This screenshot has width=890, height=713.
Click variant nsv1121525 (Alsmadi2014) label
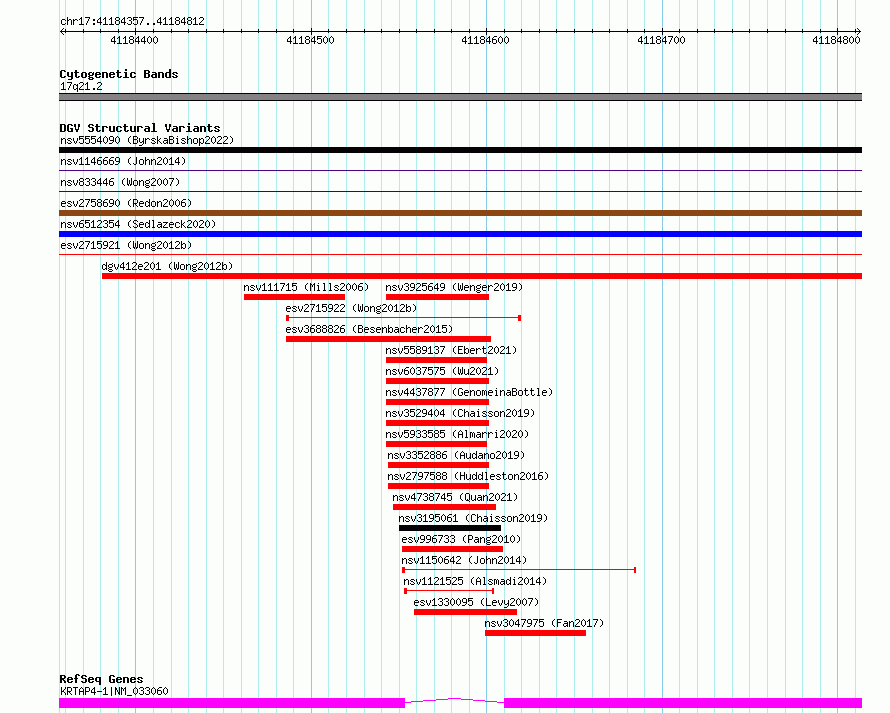475,581
